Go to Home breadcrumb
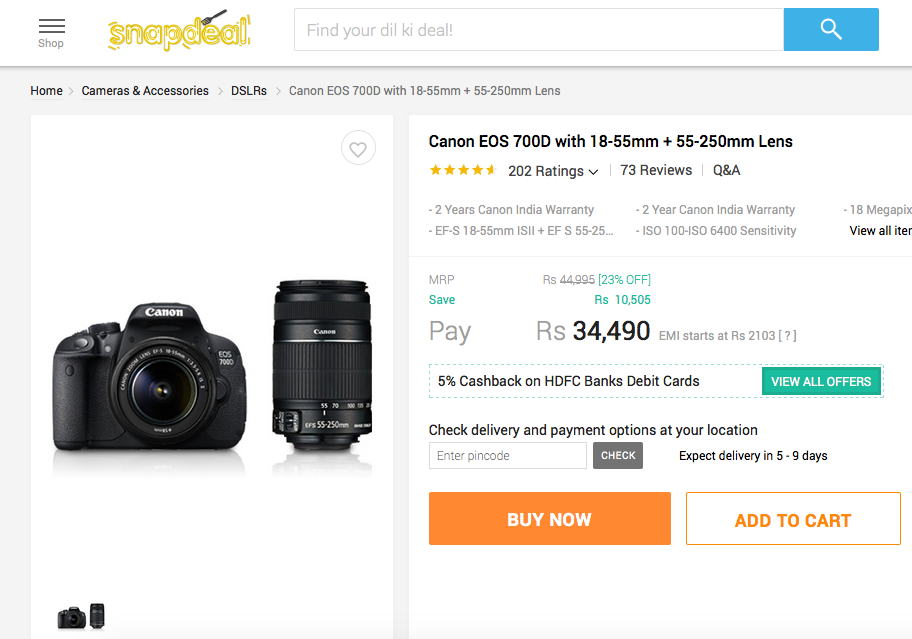 (46, 91)
